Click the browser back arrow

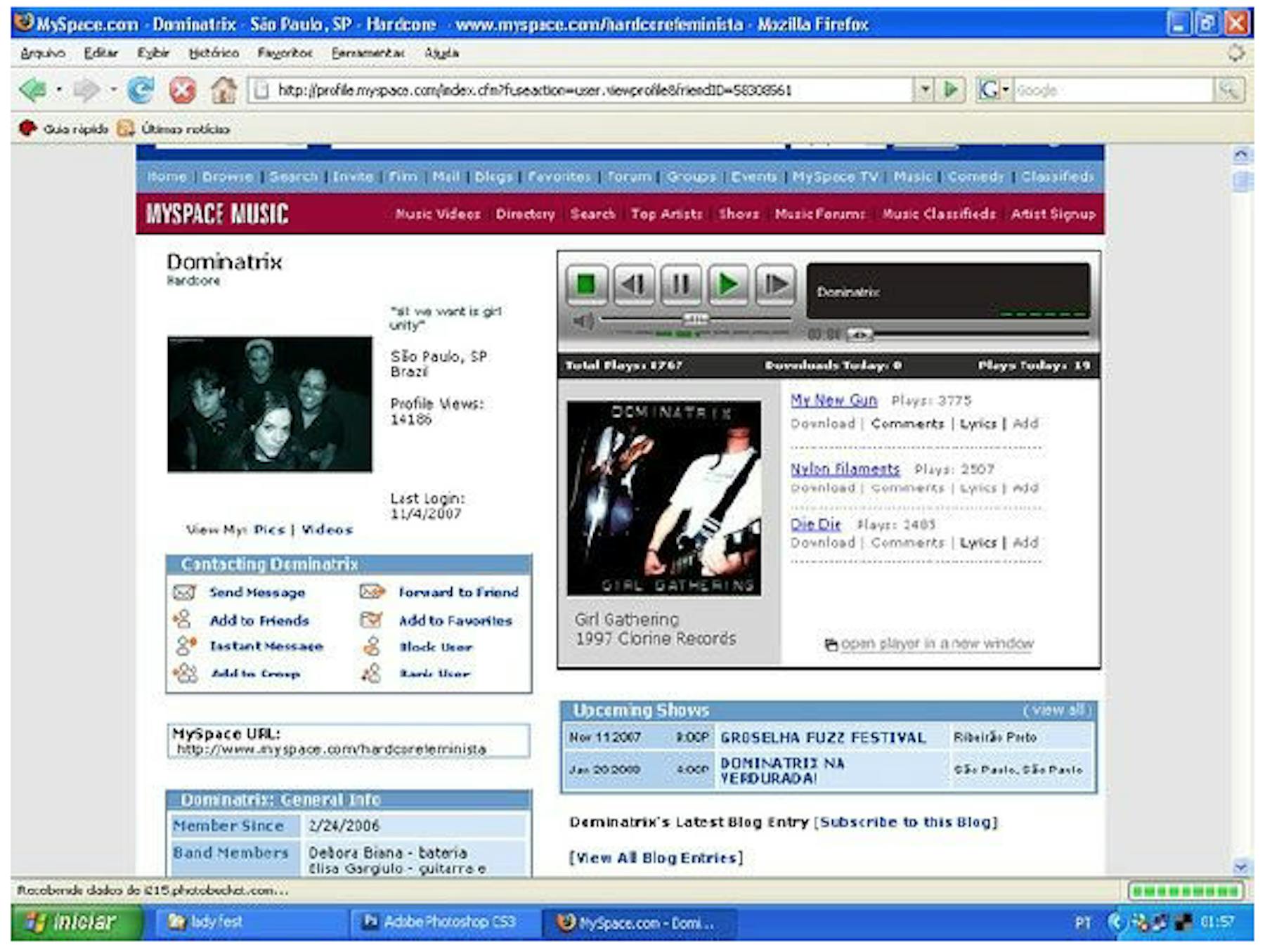point(32,90)
